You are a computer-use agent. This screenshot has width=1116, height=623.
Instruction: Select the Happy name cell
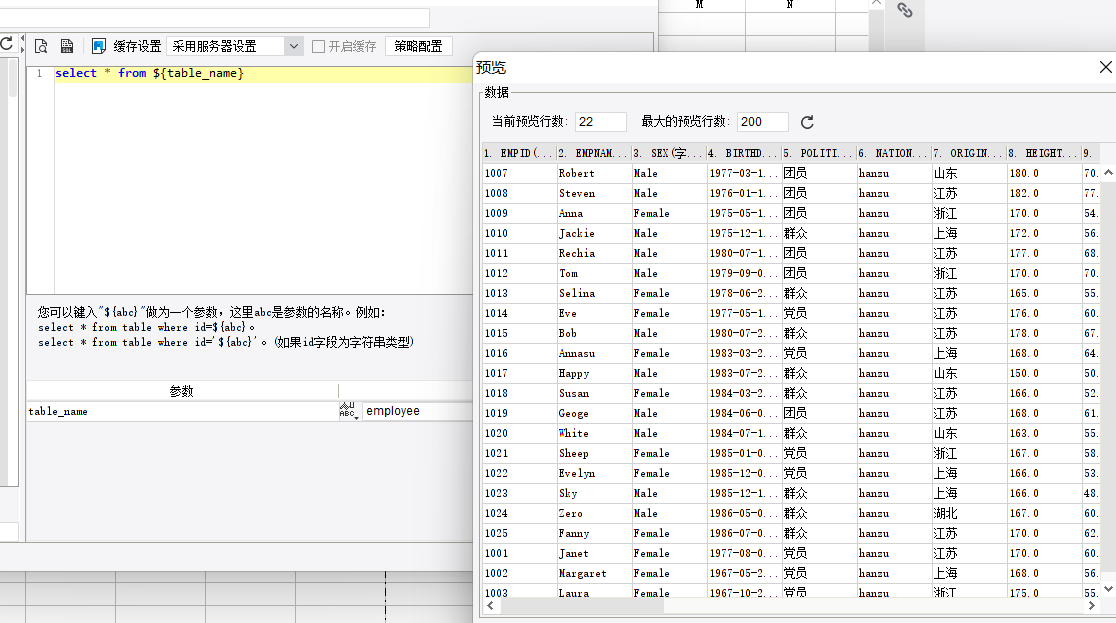594,373
